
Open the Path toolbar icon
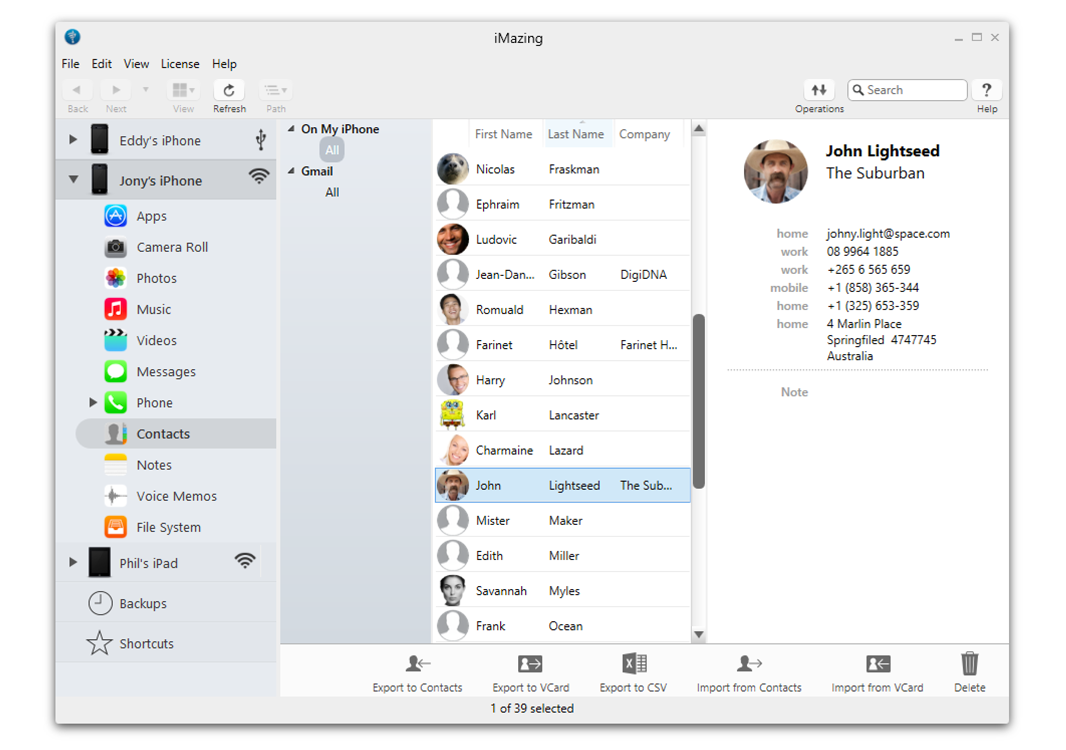[275, 90]
